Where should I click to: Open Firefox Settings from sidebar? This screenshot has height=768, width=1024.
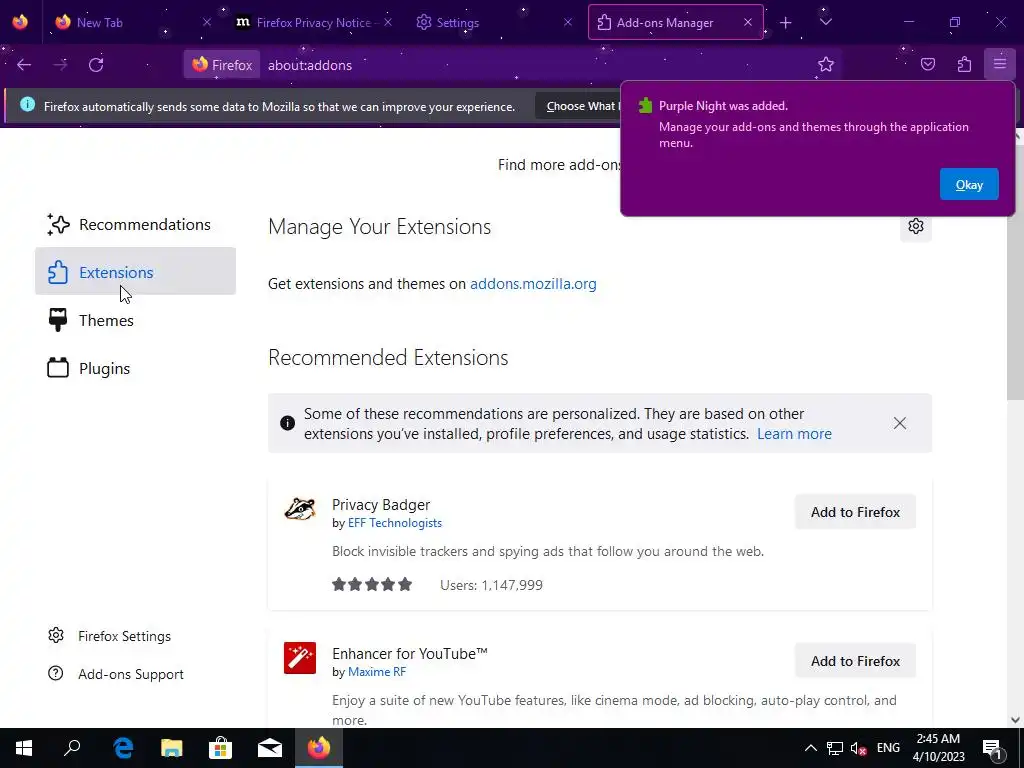tap(110, 635)
